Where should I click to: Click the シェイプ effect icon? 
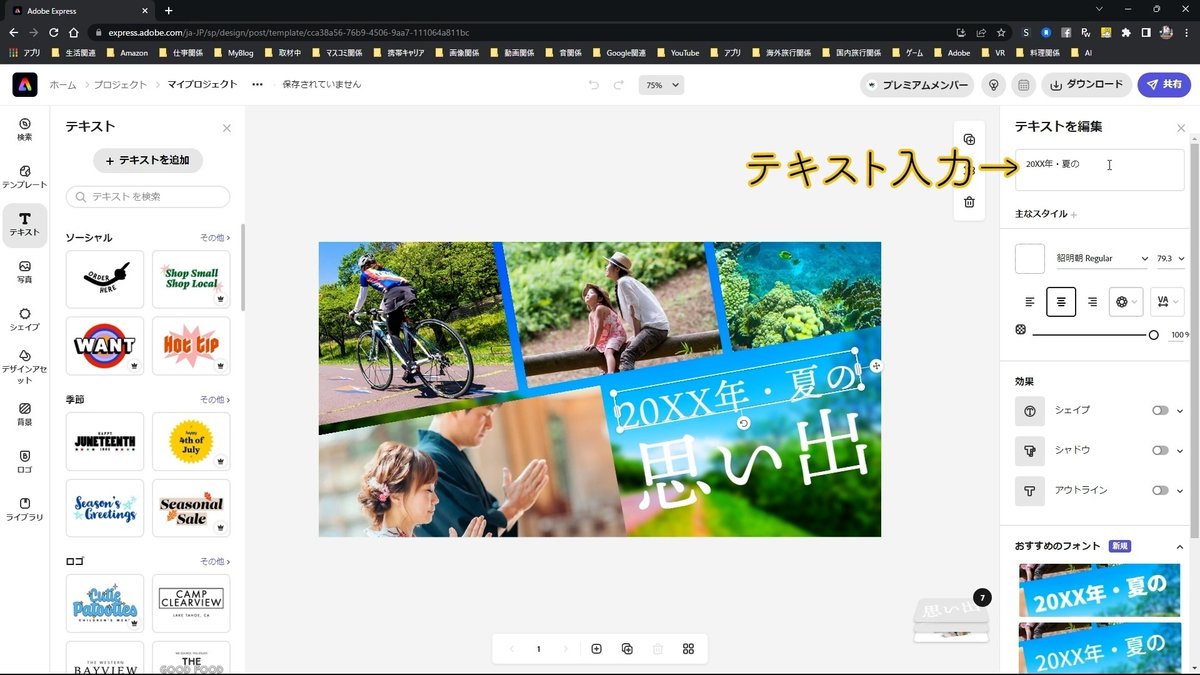(x=1030, y=410)
